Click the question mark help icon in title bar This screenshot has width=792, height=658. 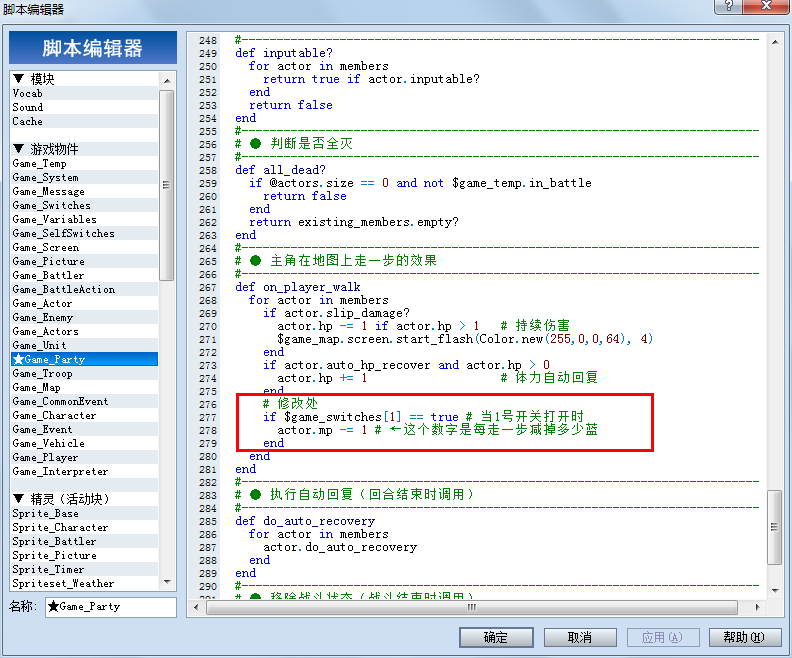tap(728, 6)
